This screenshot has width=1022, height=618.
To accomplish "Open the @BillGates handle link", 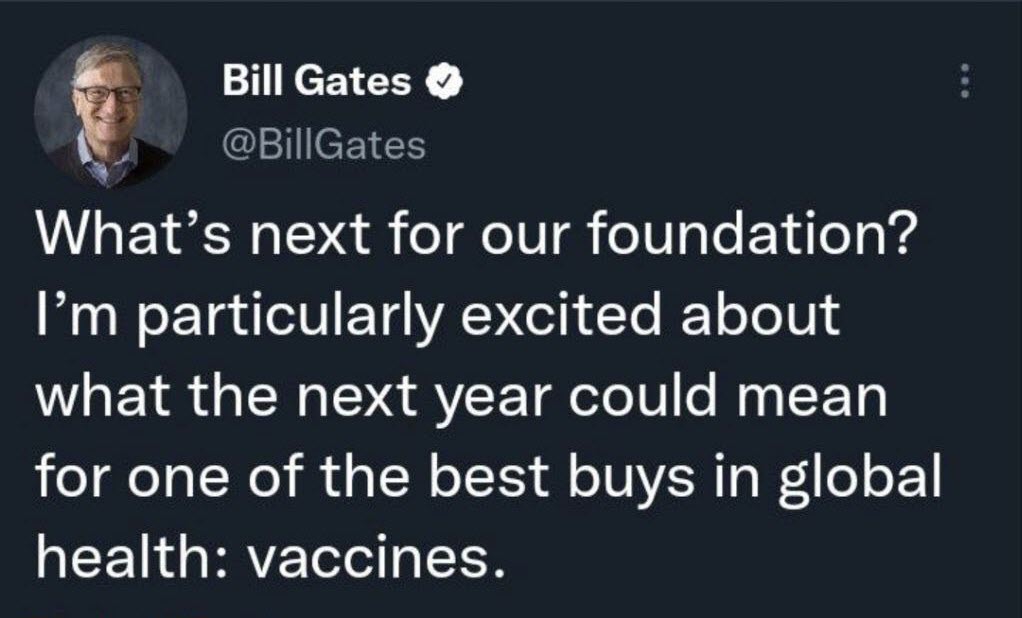I will click(x=324, y=146).
